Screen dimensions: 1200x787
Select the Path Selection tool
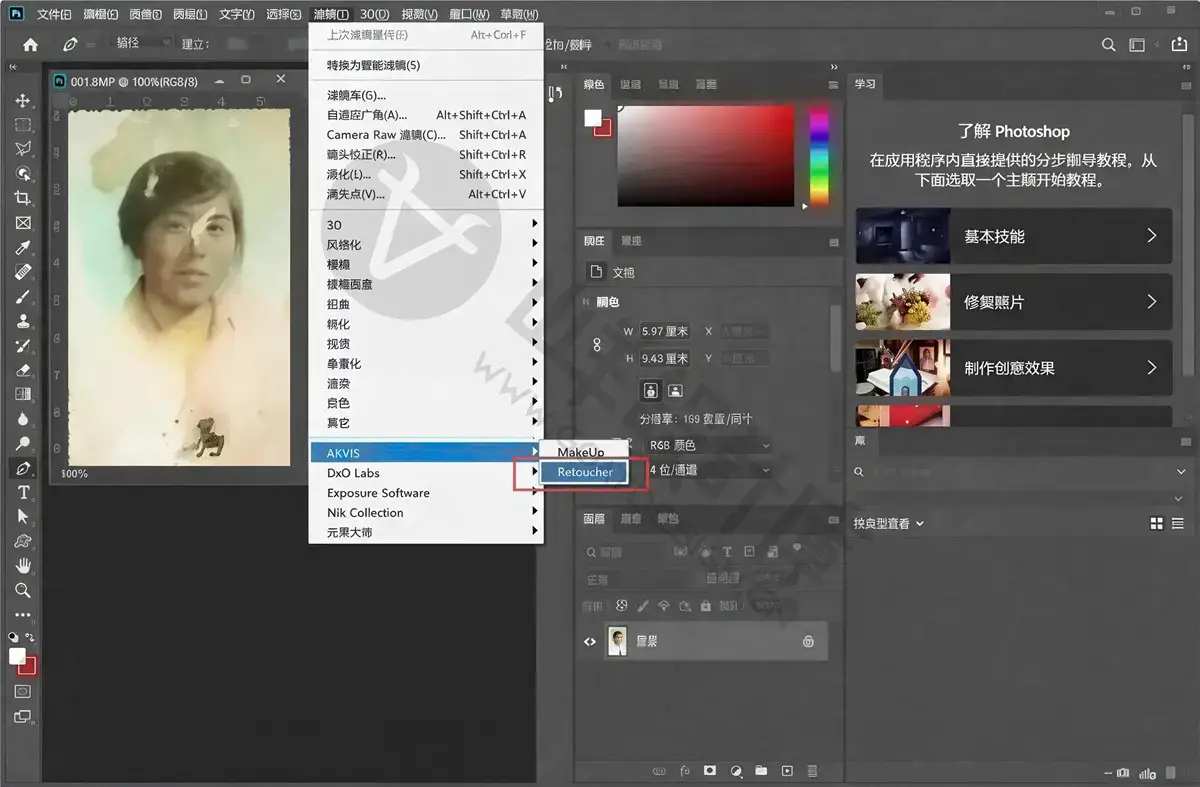(23, 516)
